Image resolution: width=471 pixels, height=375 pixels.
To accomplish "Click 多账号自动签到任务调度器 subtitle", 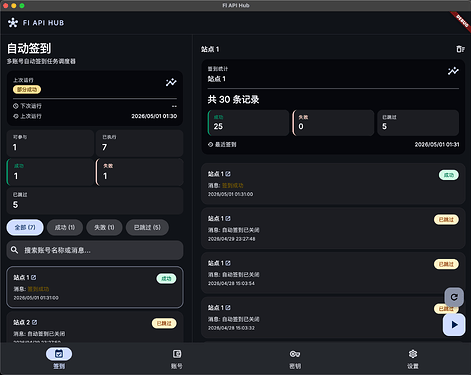I will coord(41,61).
